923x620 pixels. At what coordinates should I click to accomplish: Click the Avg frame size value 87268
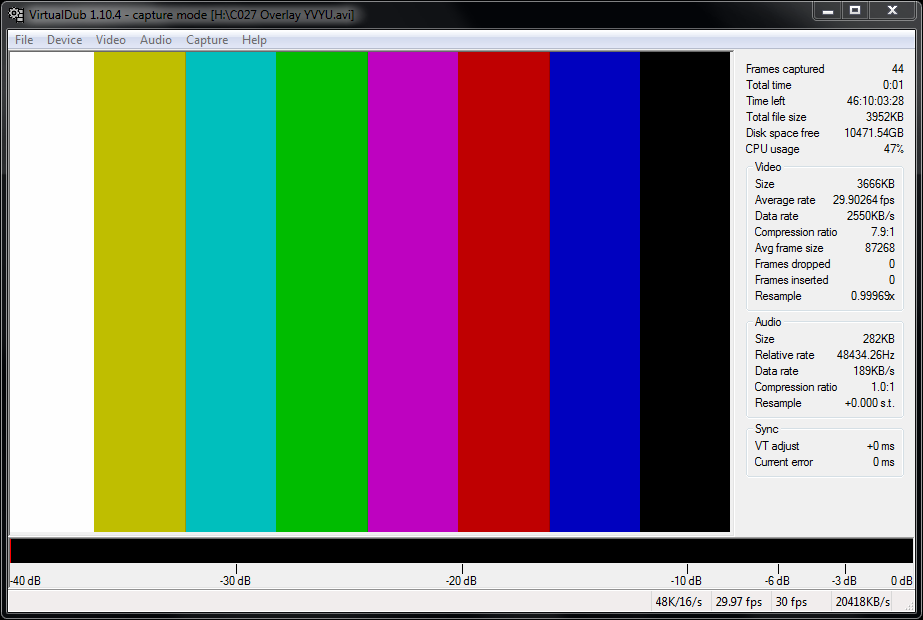[x=879, y=248]
